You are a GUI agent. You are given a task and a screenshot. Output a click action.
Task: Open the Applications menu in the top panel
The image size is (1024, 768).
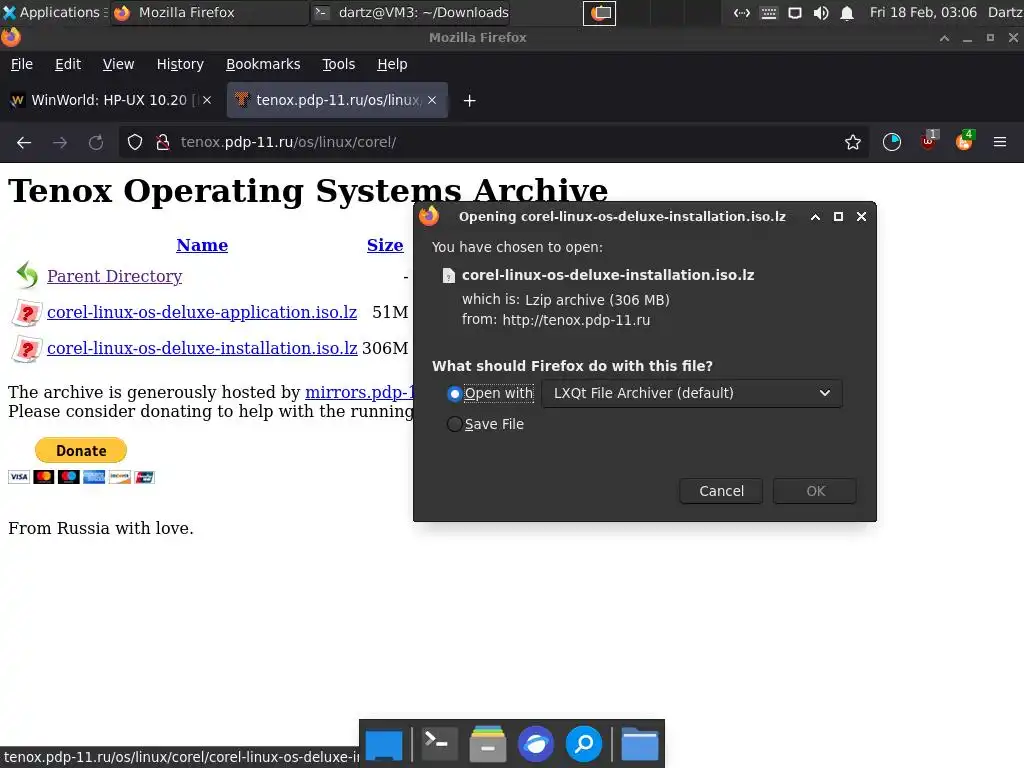click(55, 12)
